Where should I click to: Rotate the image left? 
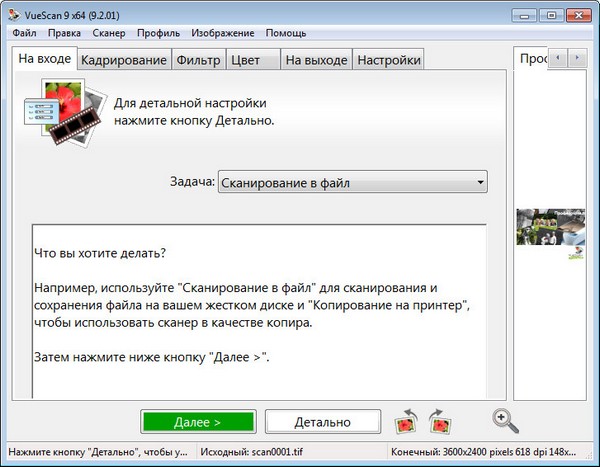406,422
